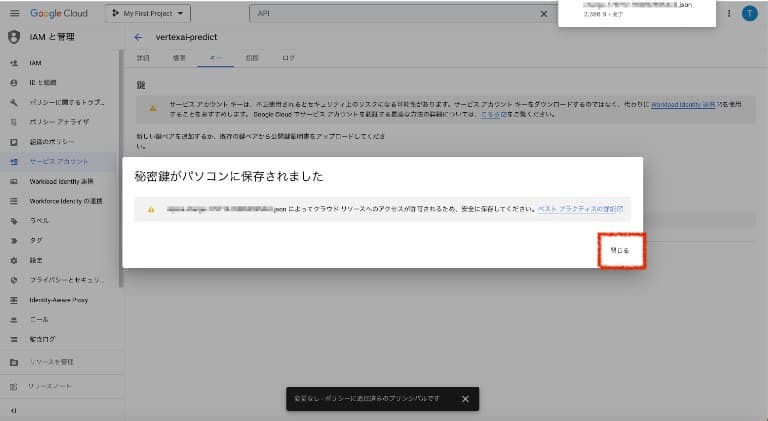The width and height of the screenshot is (768, 421).
Task: Open the Google Cloud hamburger menu
Action: pyautogui.click(x=15, y=13)
